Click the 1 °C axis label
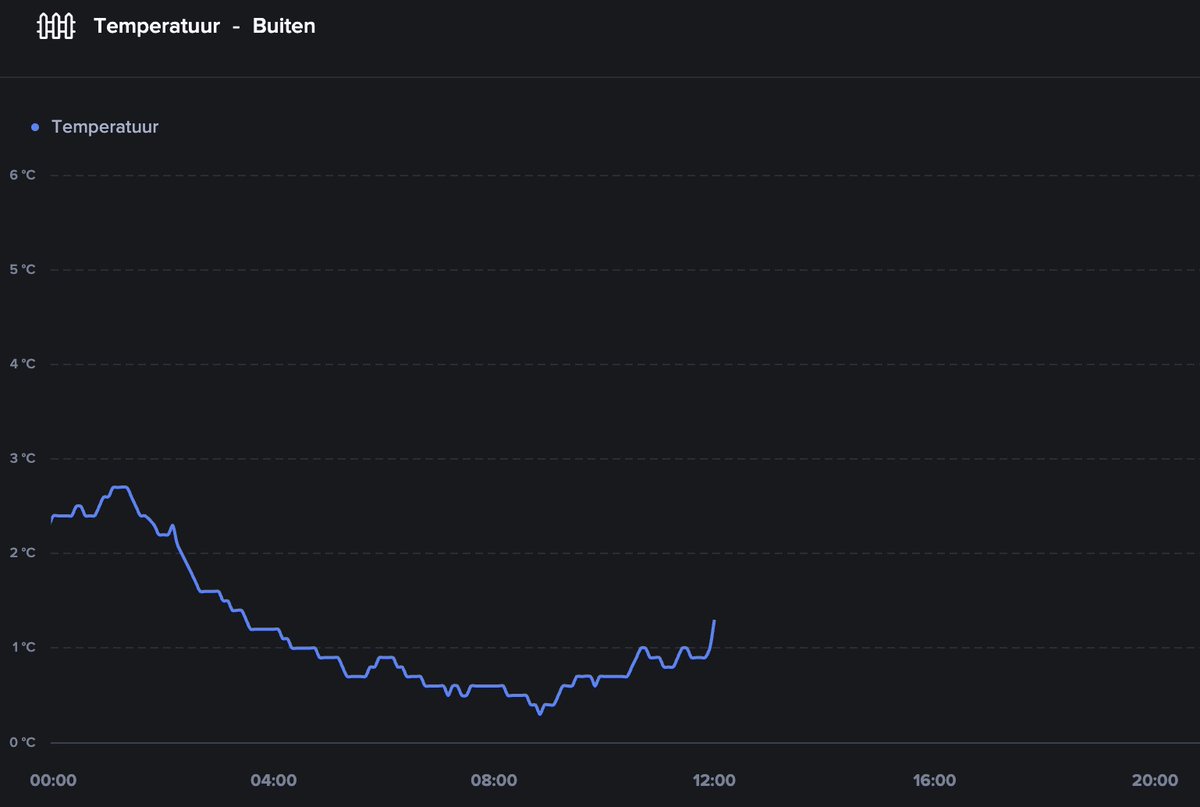Viewport: 1200px width, 807px height. pyautogui.click(x=23, y=648)
